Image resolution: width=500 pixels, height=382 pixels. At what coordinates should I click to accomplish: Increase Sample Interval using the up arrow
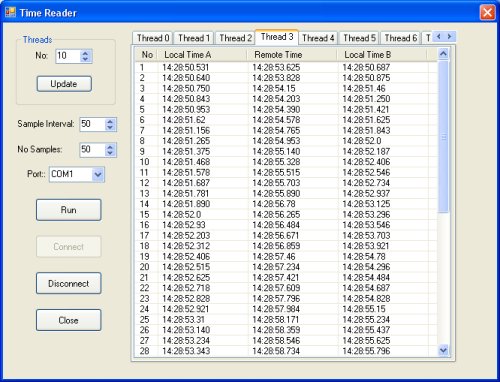(110, 121)
